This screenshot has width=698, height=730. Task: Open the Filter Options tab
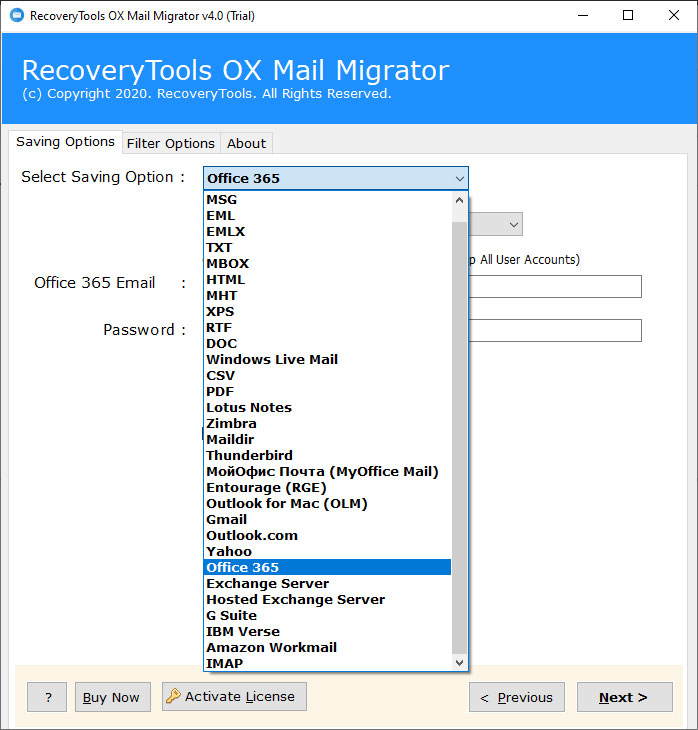click(x=171, y=143)
